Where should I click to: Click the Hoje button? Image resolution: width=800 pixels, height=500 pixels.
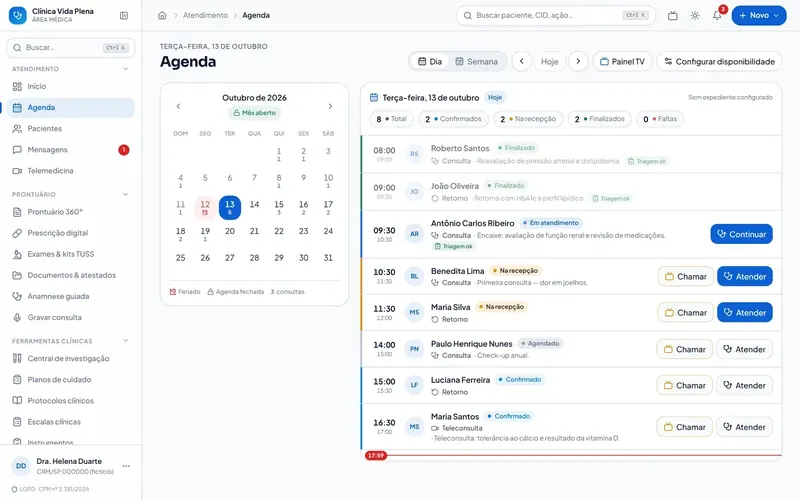click(549, 61)
